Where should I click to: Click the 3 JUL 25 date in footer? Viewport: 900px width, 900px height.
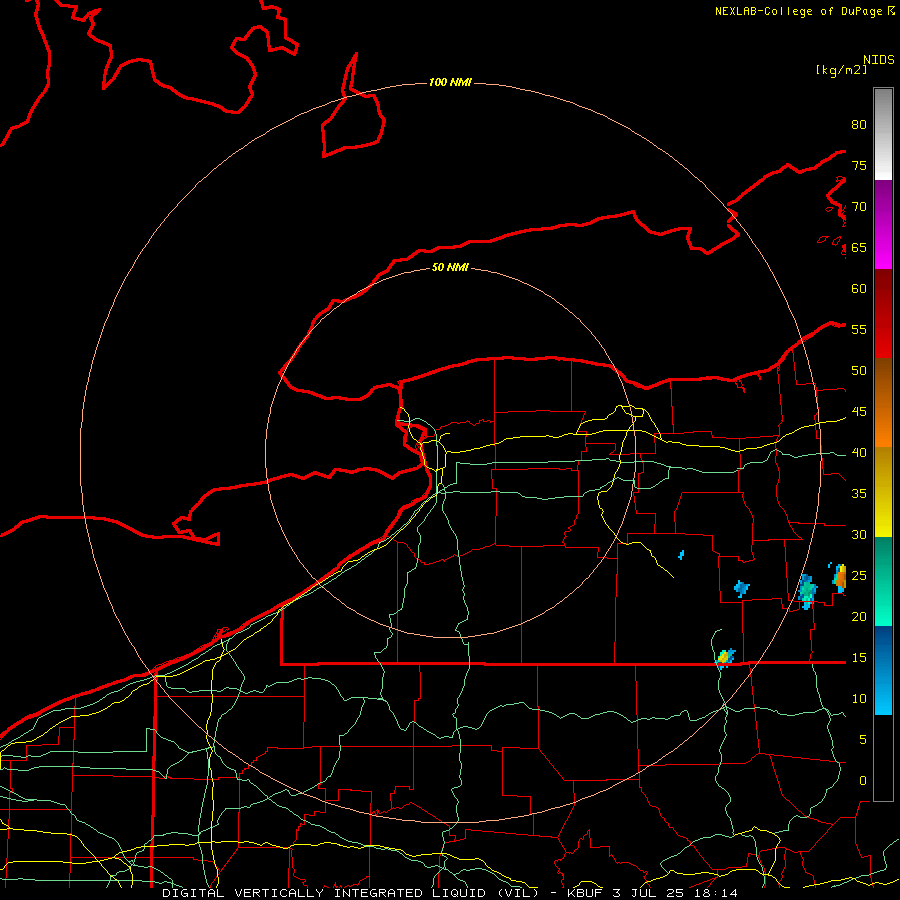pyautogui.click(x=651, y=893)
